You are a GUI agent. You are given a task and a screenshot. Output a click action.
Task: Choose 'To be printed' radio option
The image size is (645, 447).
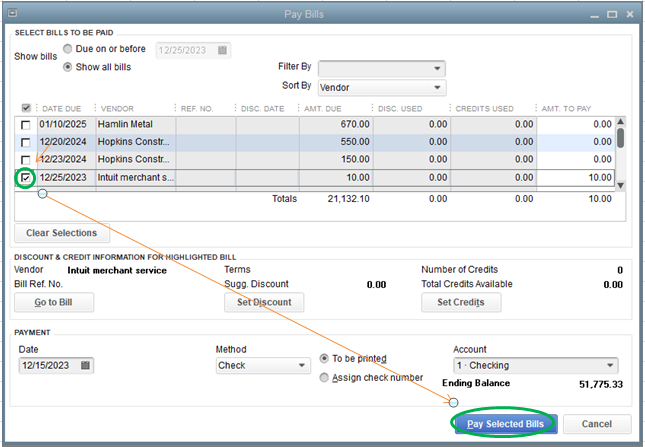324,358
